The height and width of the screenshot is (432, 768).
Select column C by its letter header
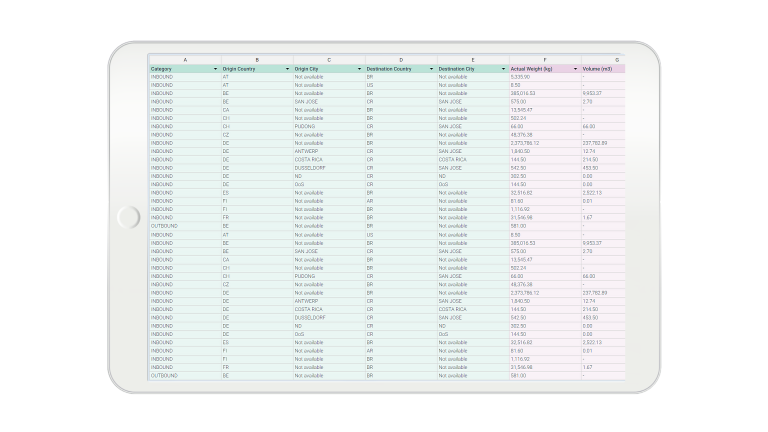[329, 60]
